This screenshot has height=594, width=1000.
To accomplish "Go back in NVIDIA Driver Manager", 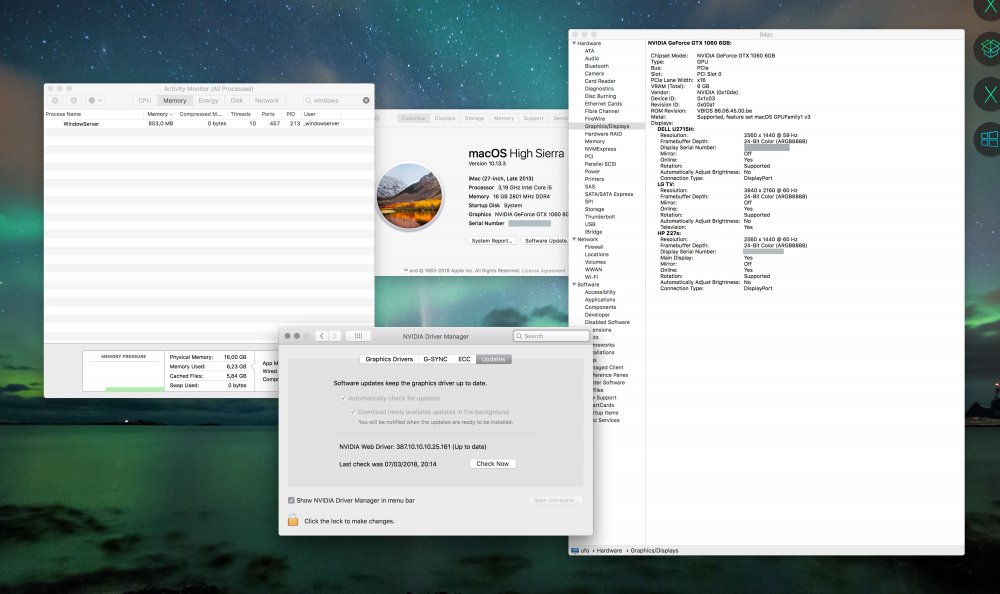I will (x=322, y=336).
